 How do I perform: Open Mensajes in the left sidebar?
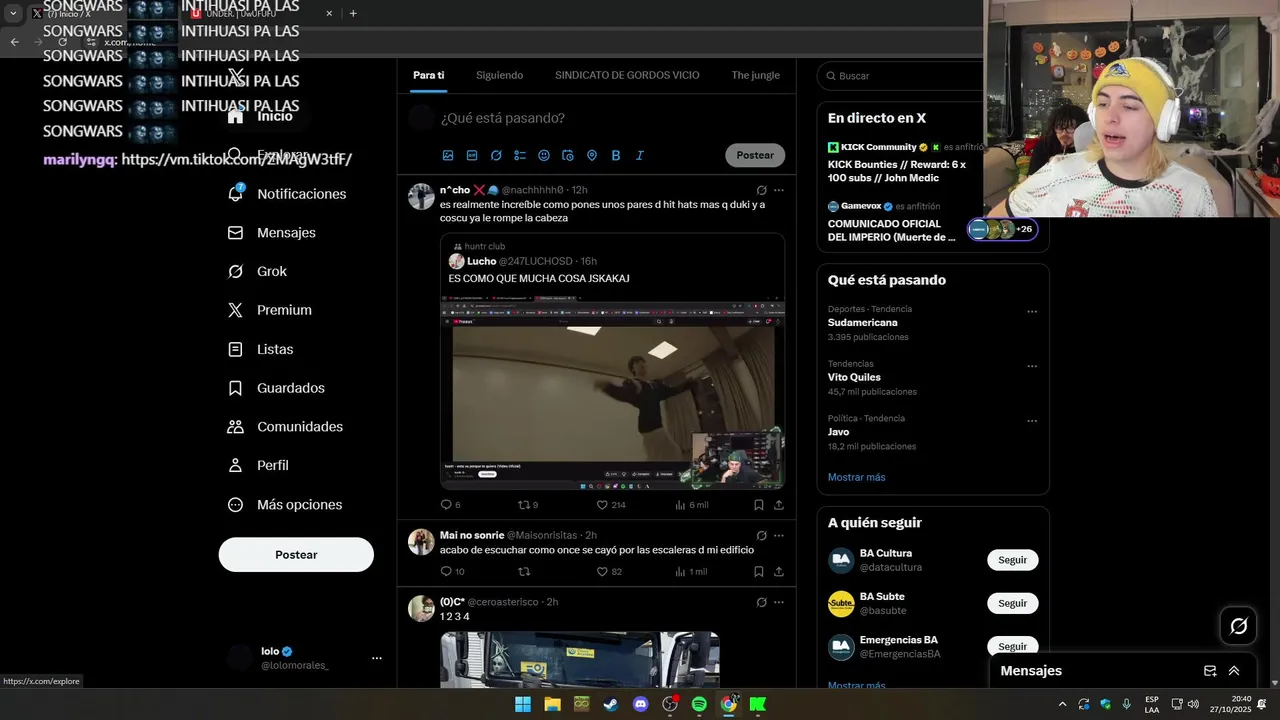pyautogui.click(x=272, y=232)
